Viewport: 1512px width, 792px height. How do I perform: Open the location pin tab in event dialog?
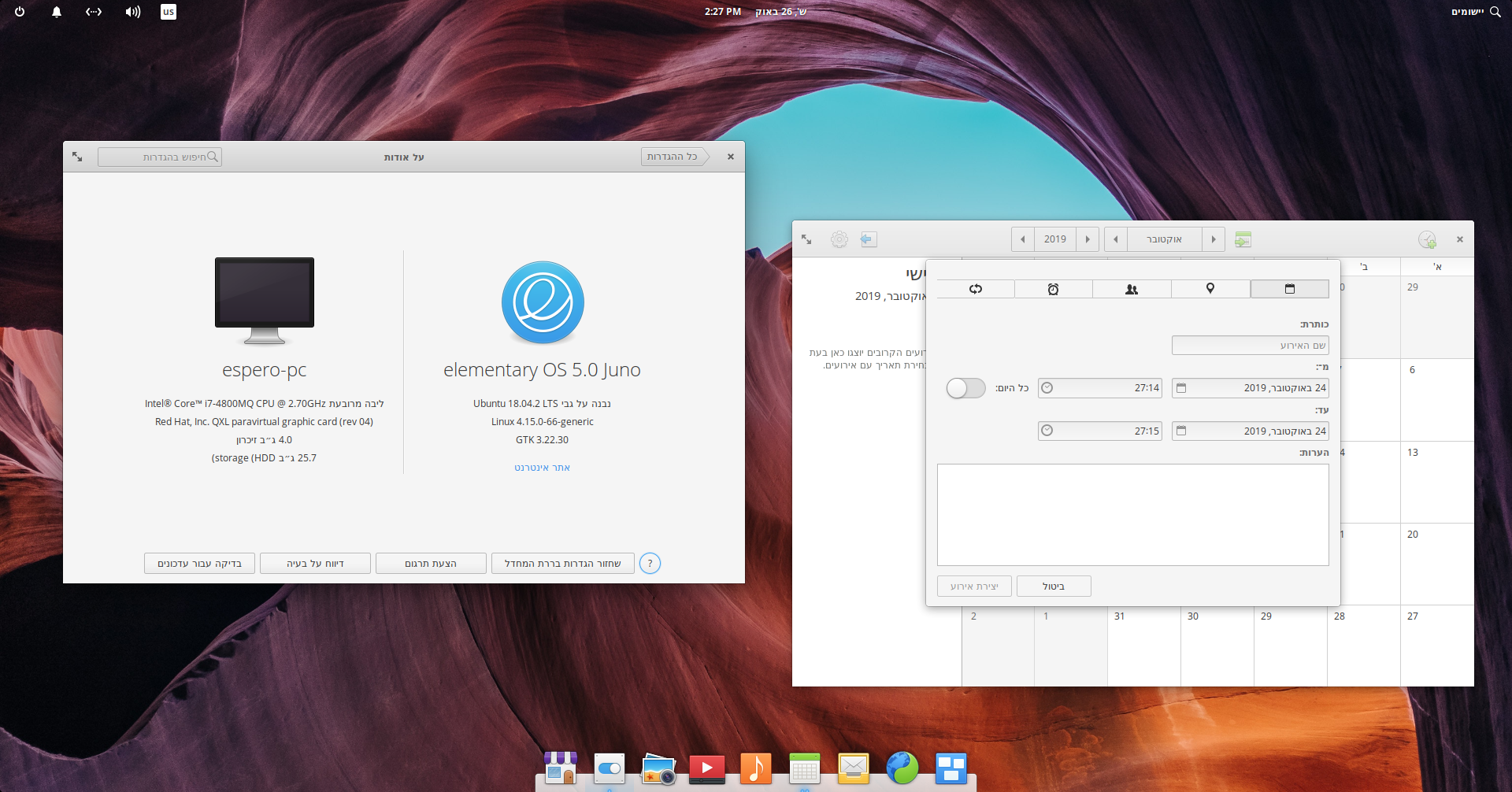[1210, 289]
